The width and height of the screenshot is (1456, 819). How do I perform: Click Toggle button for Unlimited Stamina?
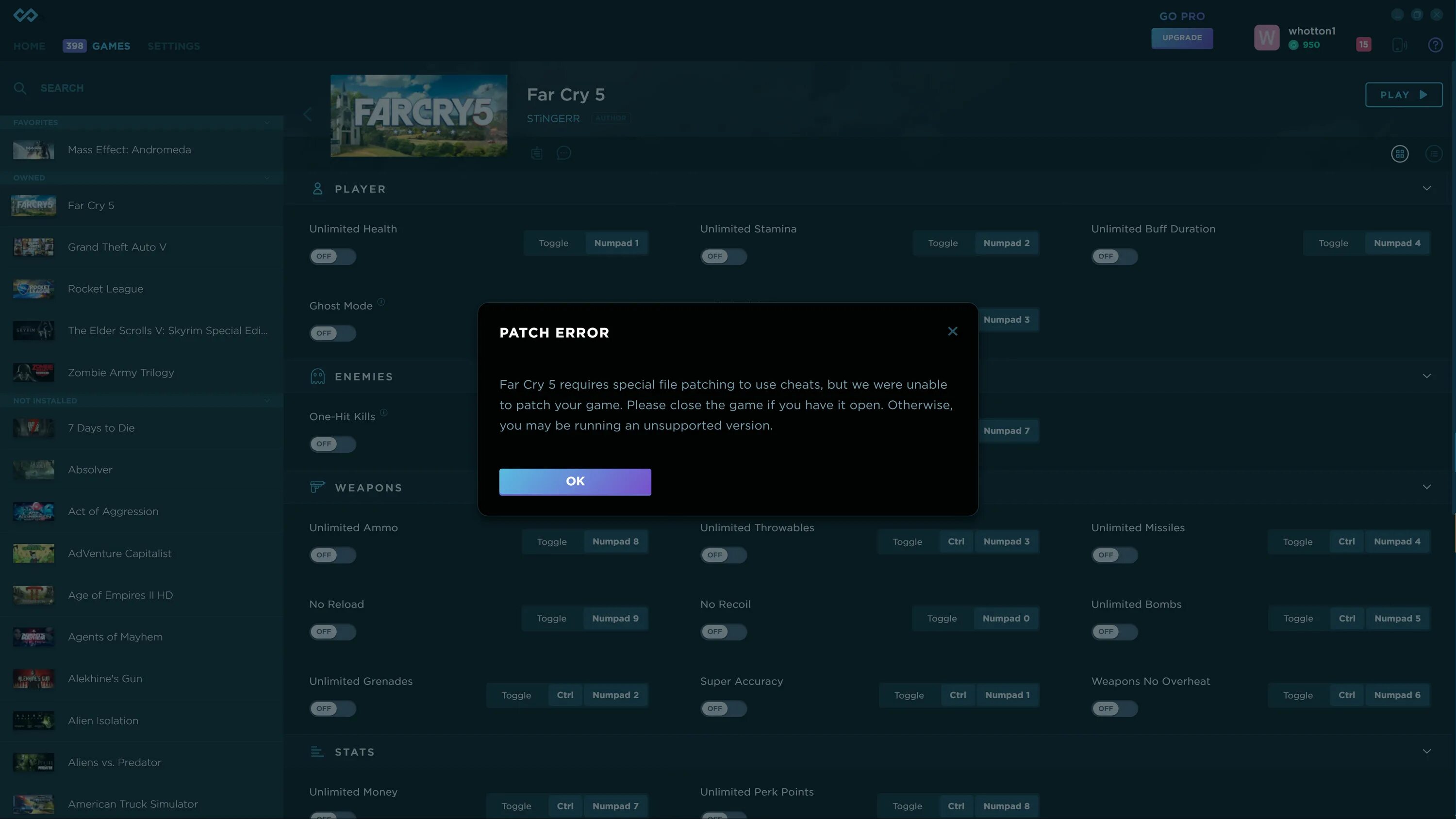943,243
